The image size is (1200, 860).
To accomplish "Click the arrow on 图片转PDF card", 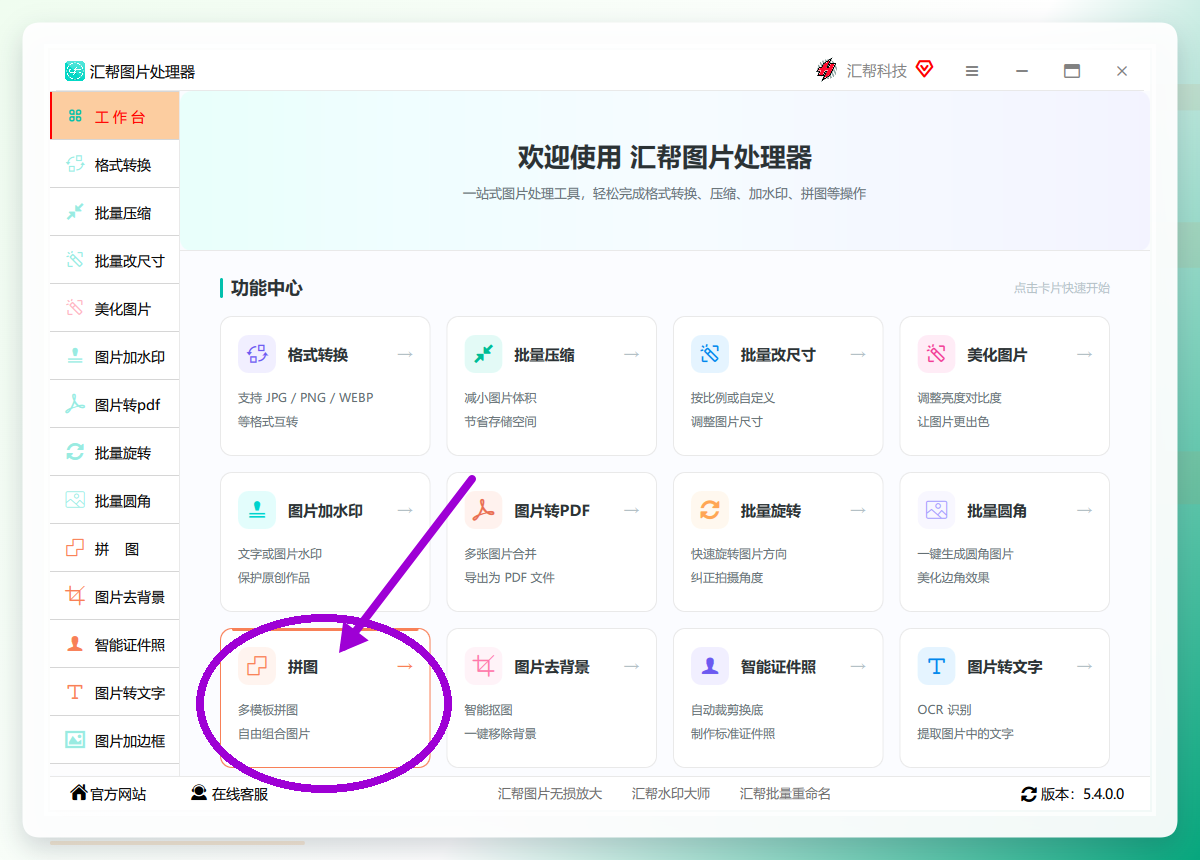I will [631, 510].
